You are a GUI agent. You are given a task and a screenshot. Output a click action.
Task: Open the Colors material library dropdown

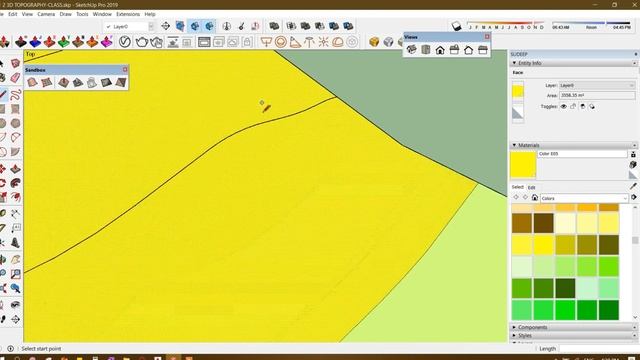click(x=584, y=198)
